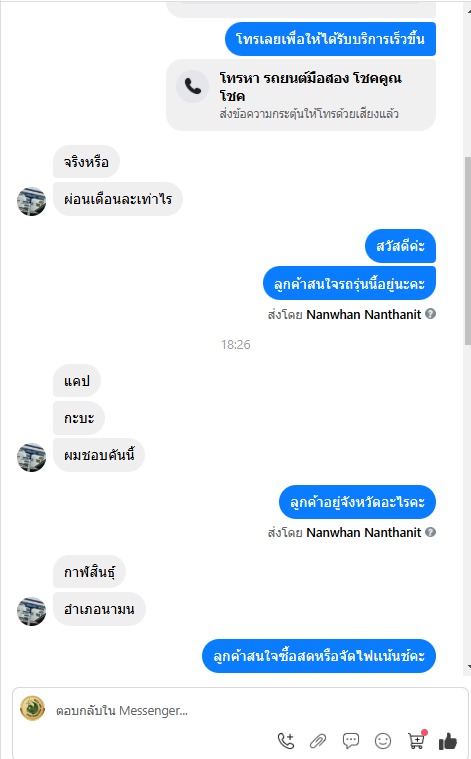Click the โทรหา รถยนต์มือสอง call card
Screen dimensions: 471x759
(301, 95)
